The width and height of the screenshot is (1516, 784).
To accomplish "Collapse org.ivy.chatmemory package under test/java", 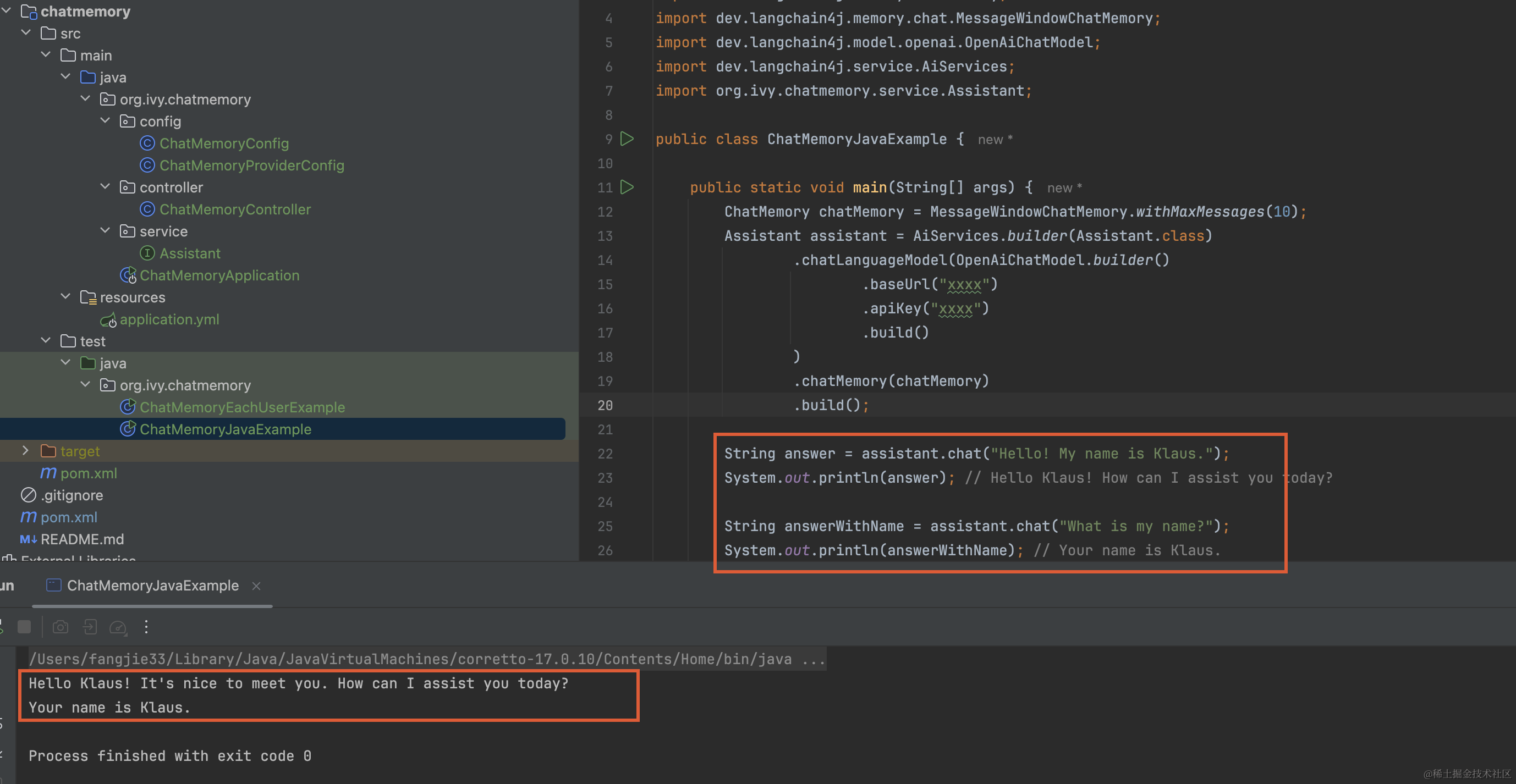I will tap(85, 385).
